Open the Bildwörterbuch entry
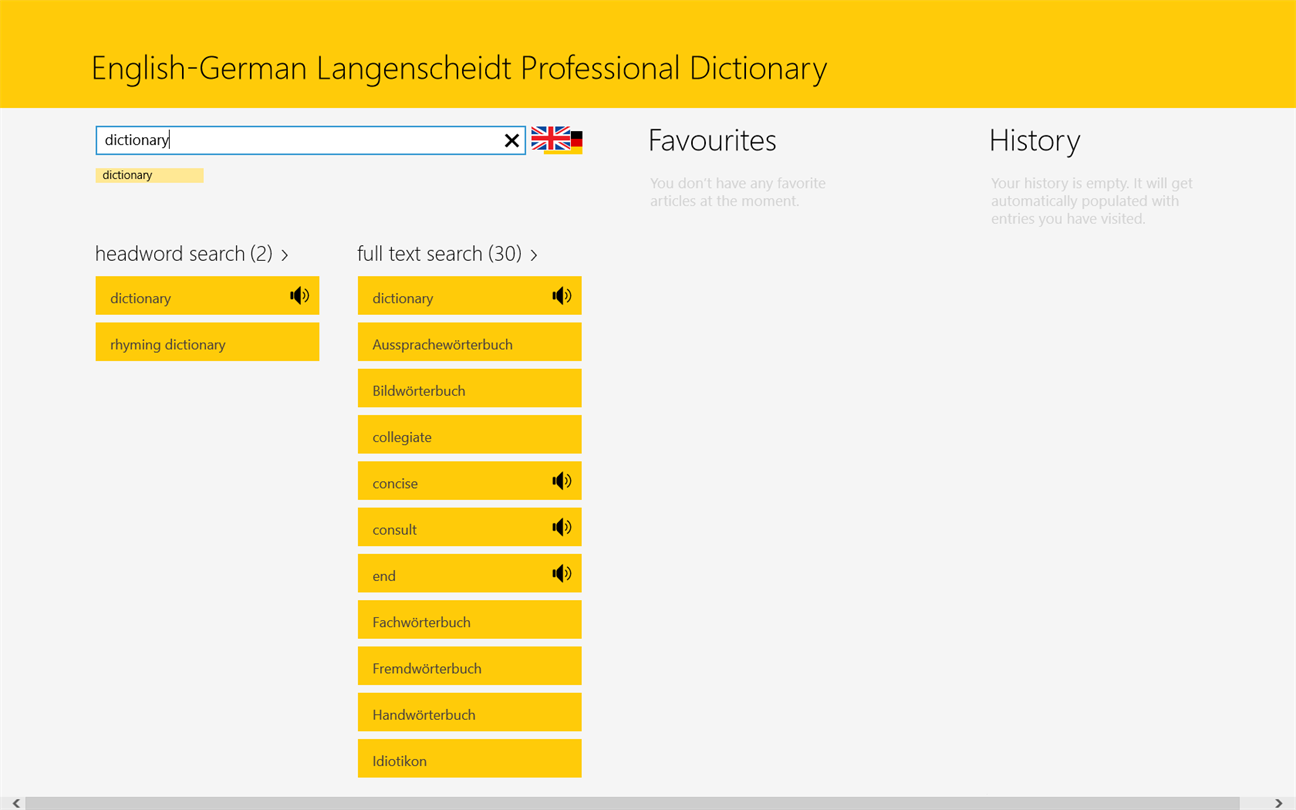Image resolution: width=1296 pixels, height=810 pixels. [469, 388]
